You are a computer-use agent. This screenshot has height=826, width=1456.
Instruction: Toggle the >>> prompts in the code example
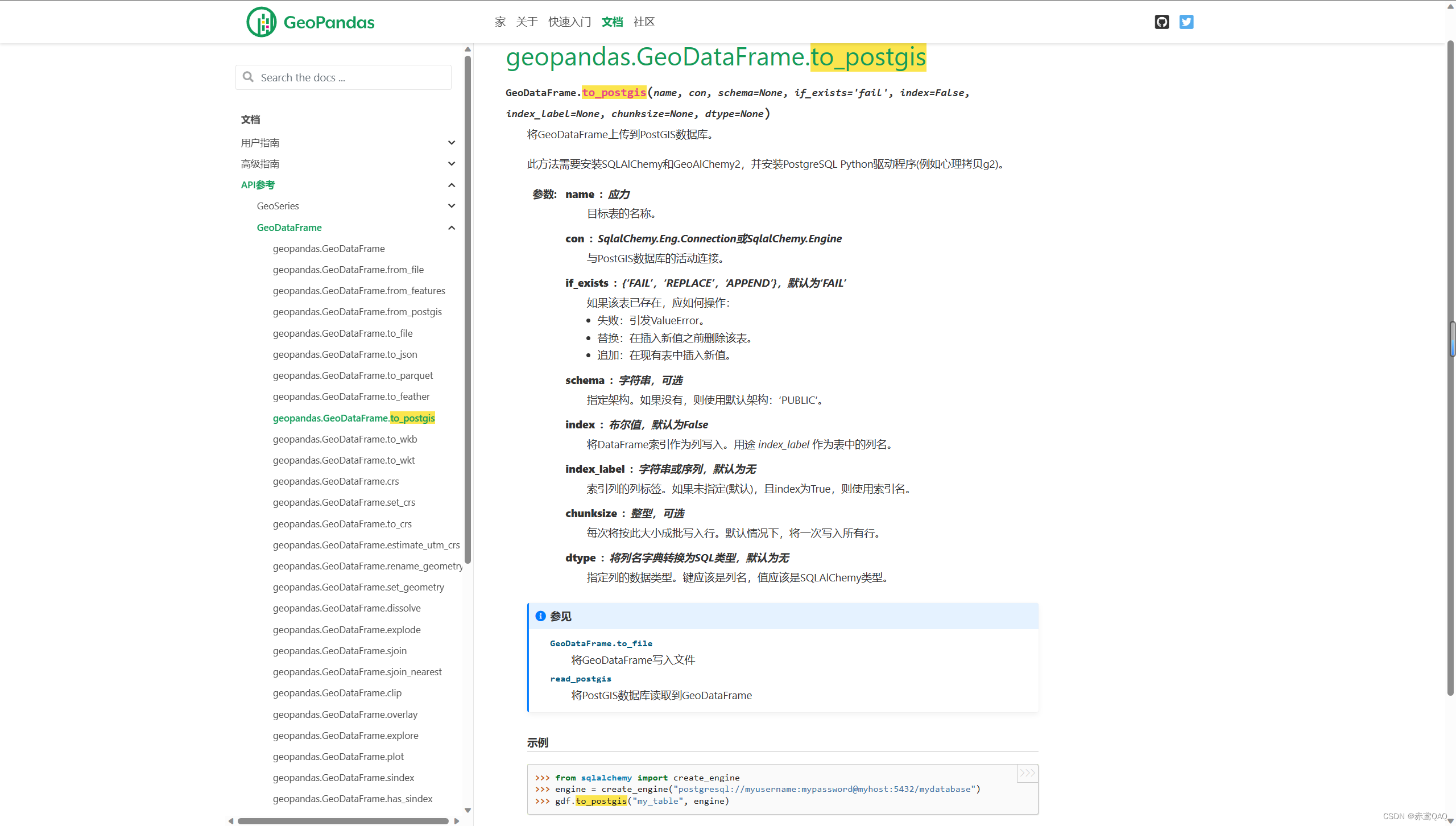click(x=1027, y=774)
